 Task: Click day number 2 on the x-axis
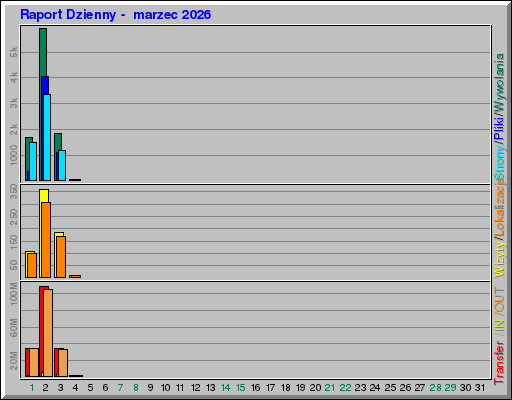45,388
